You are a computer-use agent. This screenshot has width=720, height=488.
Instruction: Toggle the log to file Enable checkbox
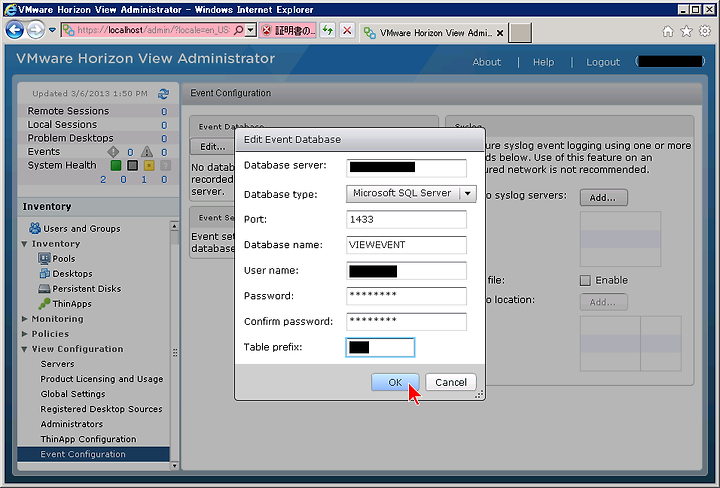click(585, 280)
